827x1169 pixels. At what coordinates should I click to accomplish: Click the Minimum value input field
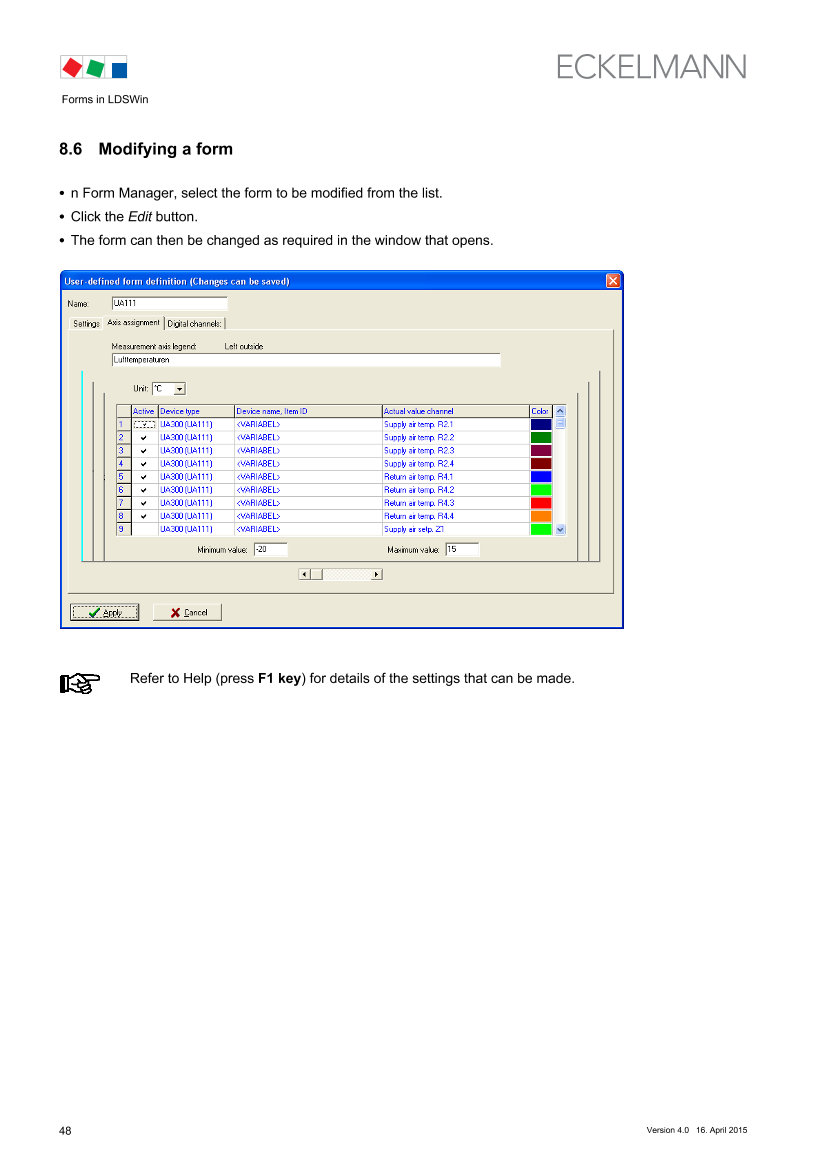(270, 550)
